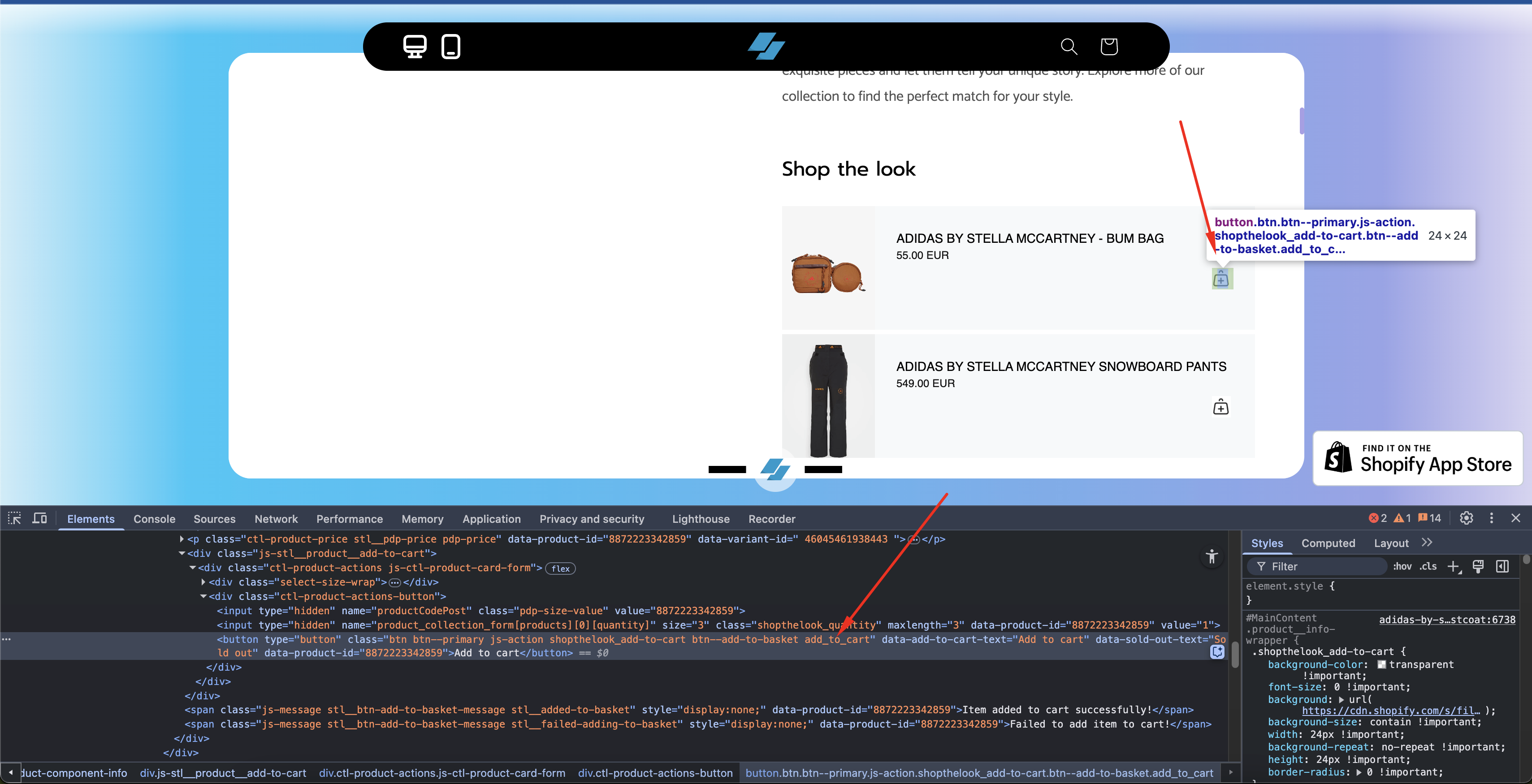Add snowboard pants to cart icon

tap(1220, 407)
